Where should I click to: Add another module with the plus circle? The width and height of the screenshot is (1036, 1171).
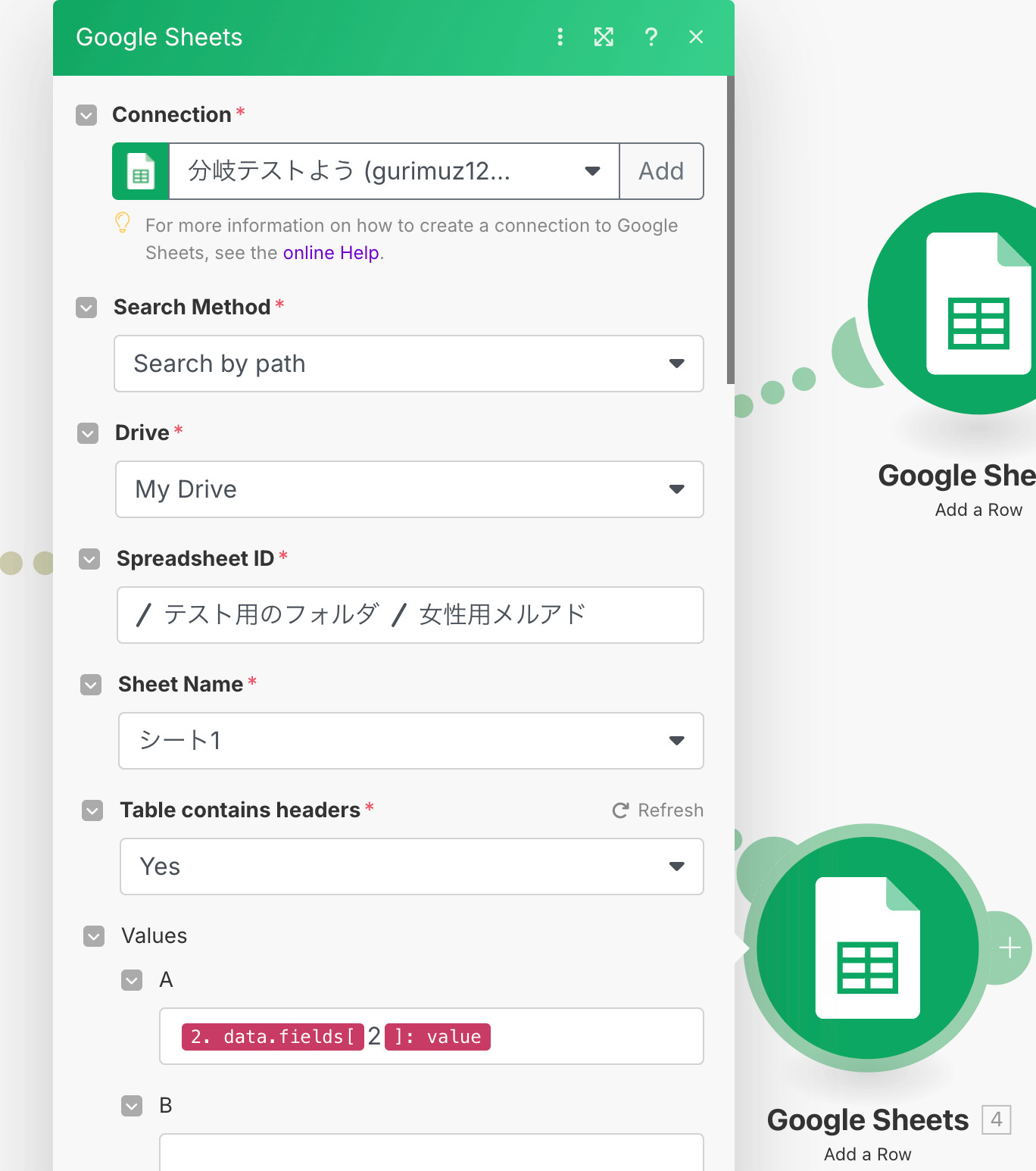pos(1009,948)
